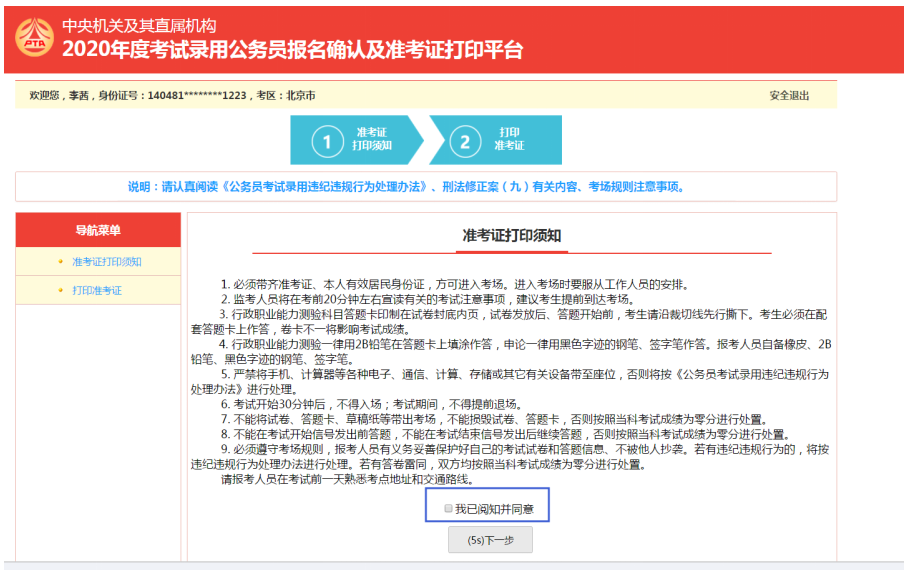909x570 pixels.
Task: Click the 我已阅知并同意 label text
Action: click(494, 509)
